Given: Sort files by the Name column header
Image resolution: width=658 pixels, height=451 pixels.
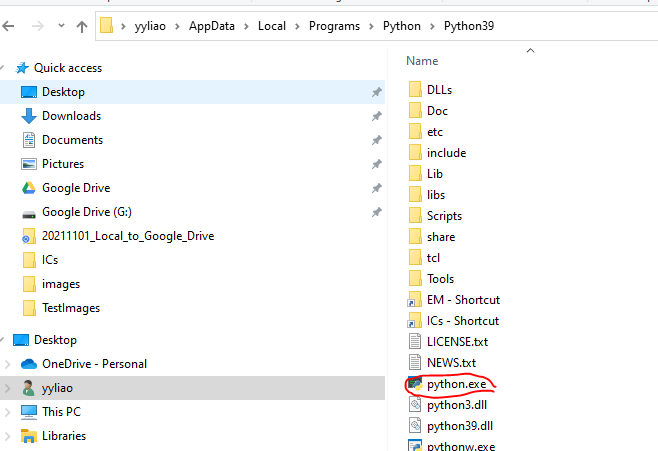Looking at the screenshot, I should (x=422, y=61).
